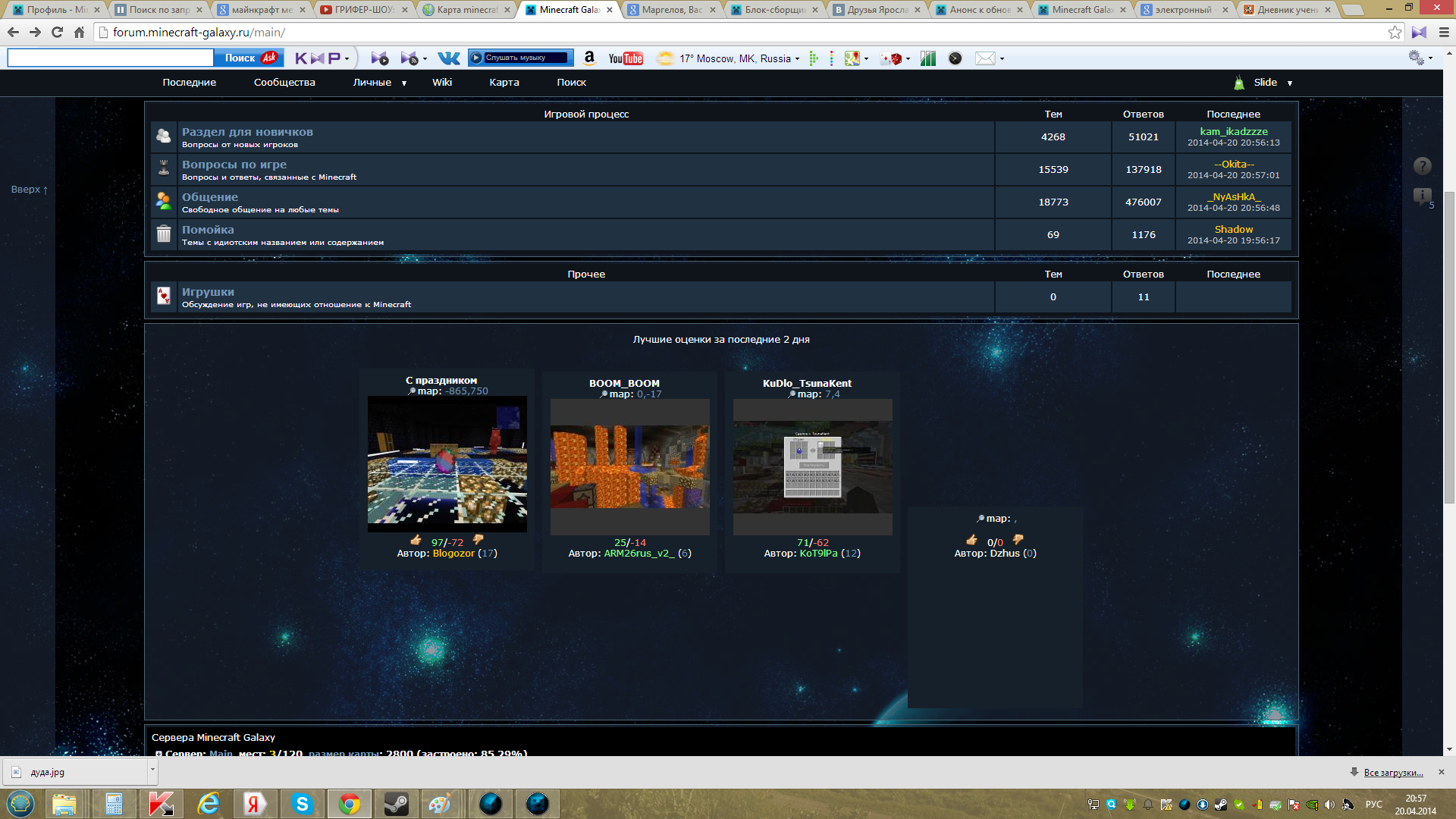Open the BOOM_BOOM screenshot thumbnail
Screen dimensions: 1456x819
(x=629, y=466)
